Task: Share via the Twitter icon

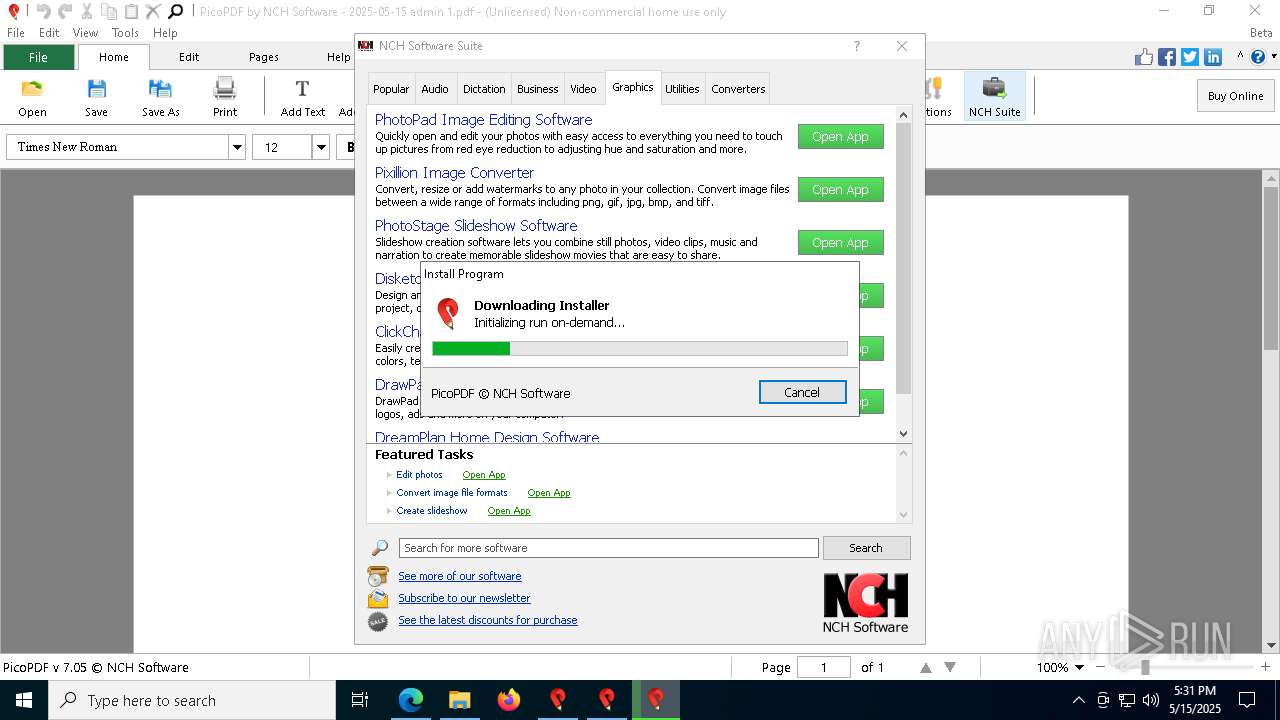Action: pos(1190,57)
